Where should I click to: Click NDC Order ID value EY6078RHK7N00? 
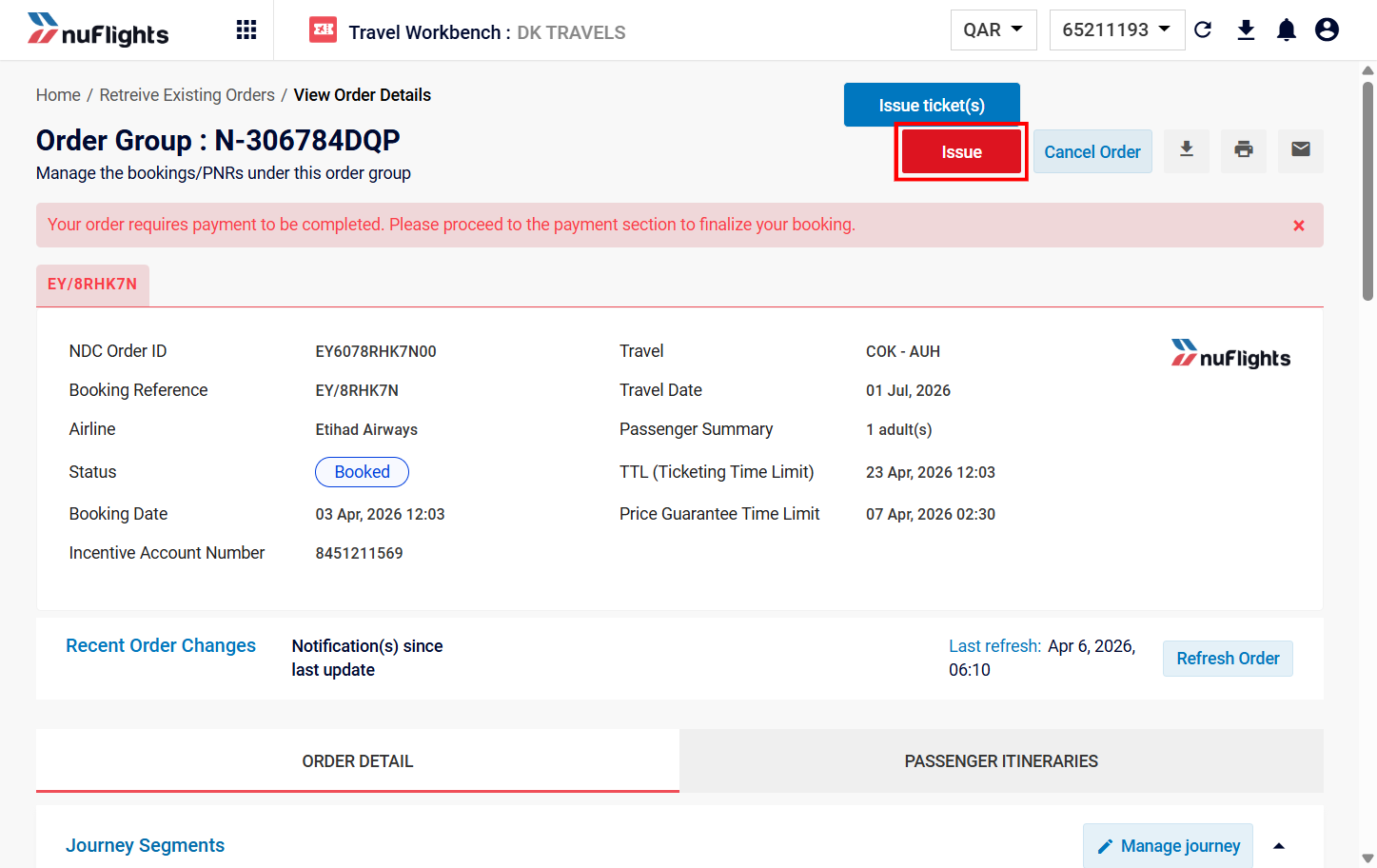376,352
